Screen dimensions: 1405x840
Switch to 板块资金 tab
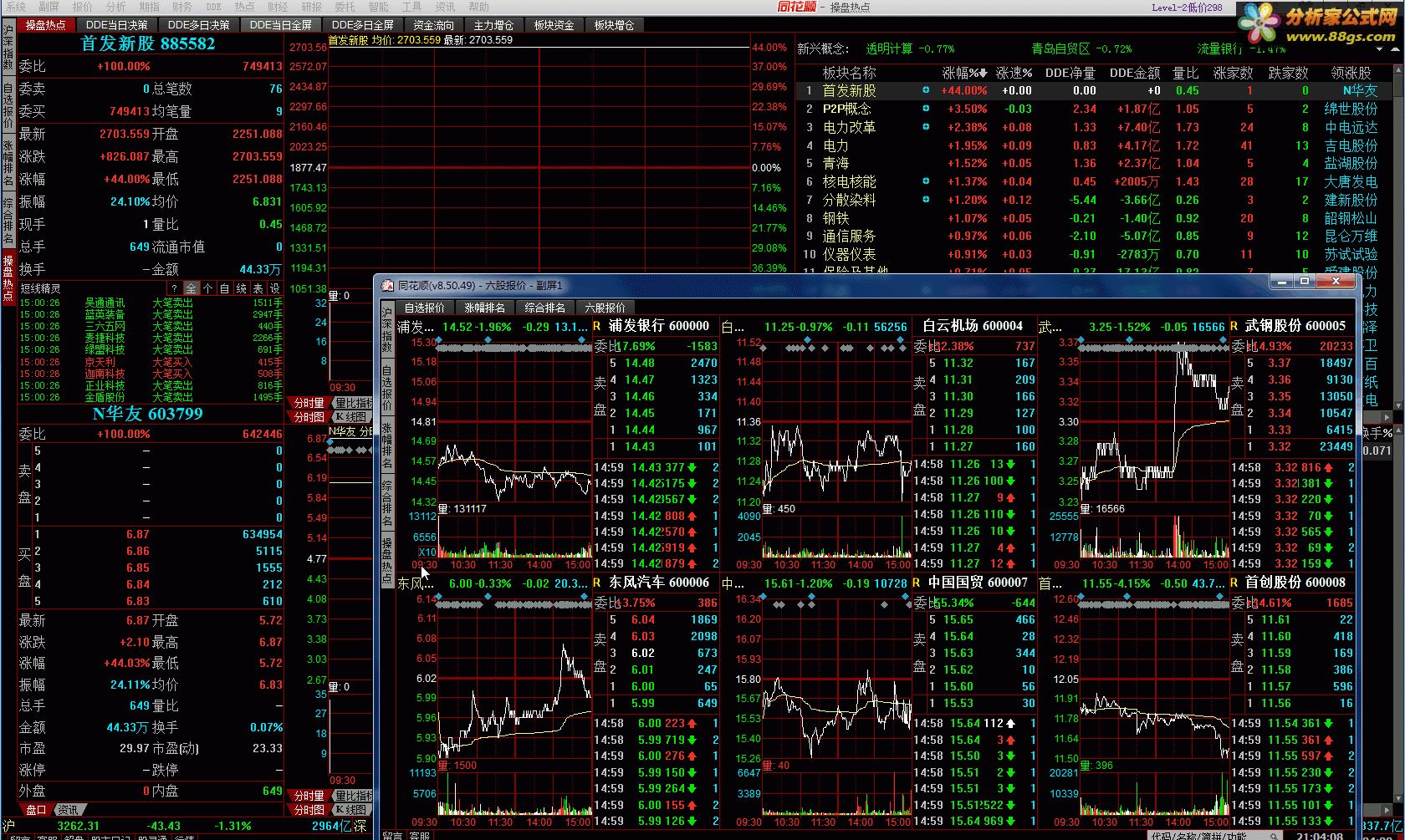click(x=554, y=25)
